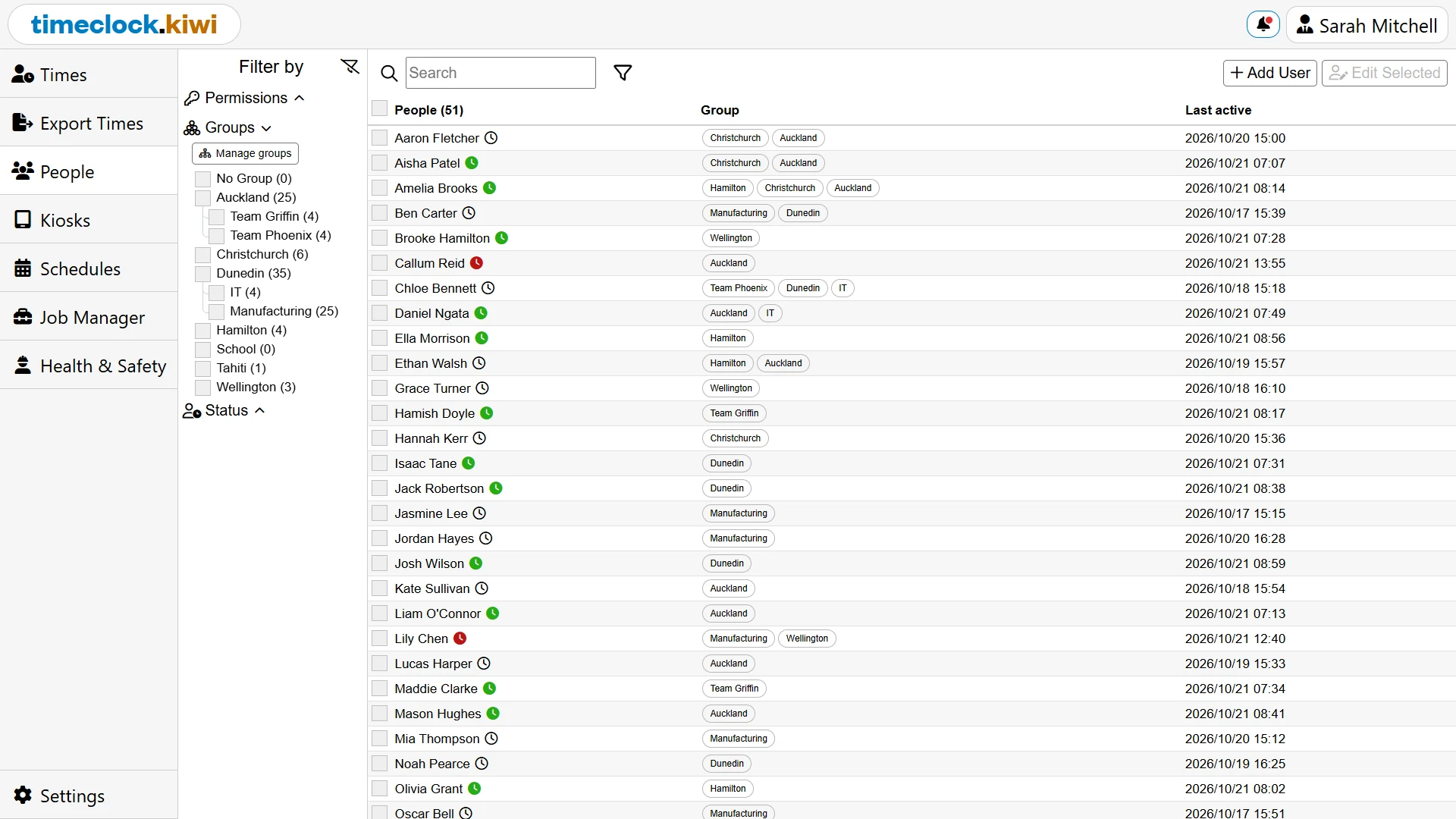This screenshot has height=819, width=1456.
Task: Open the Kiosks section
Action: pyautogui.click(x=89, y=220)
